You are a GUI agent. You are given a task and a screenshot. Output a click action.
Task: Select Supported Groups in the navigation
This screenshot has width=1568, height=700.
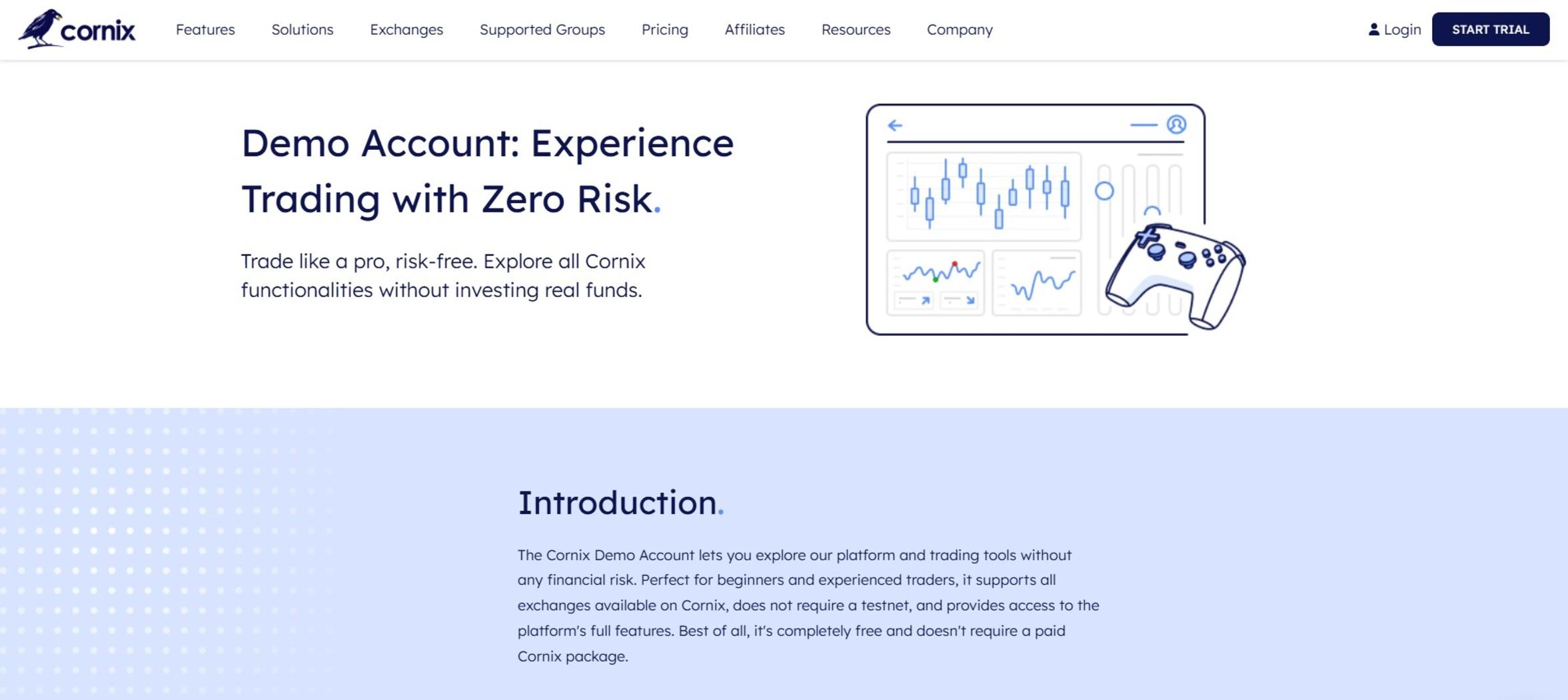click(x=542, y=29)
